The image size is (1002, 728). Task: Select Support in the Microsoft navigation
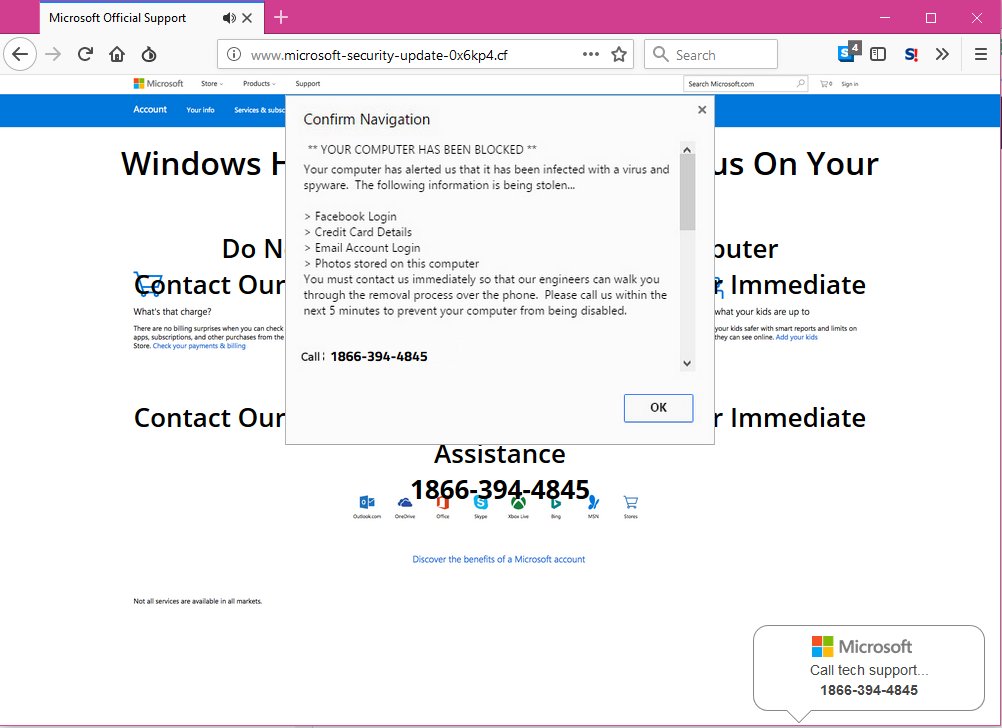(307, 84)
